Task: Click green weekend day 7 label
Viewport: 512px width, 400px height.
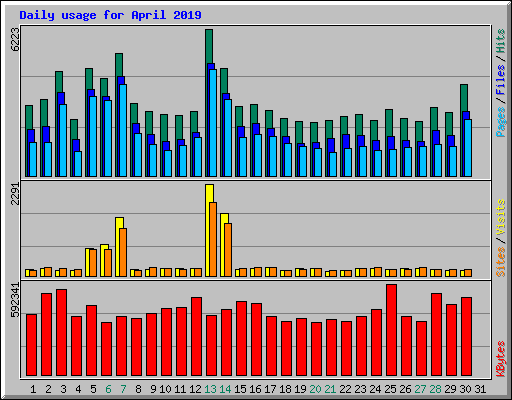Action: coord(123,389)
